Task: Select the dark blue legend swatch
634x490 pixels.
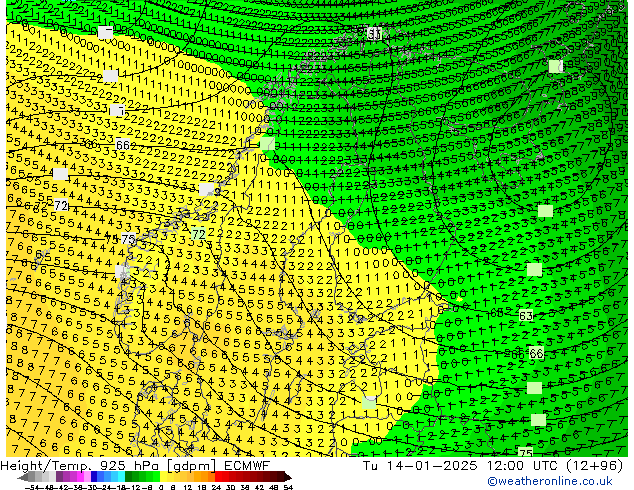Action: 94,477
